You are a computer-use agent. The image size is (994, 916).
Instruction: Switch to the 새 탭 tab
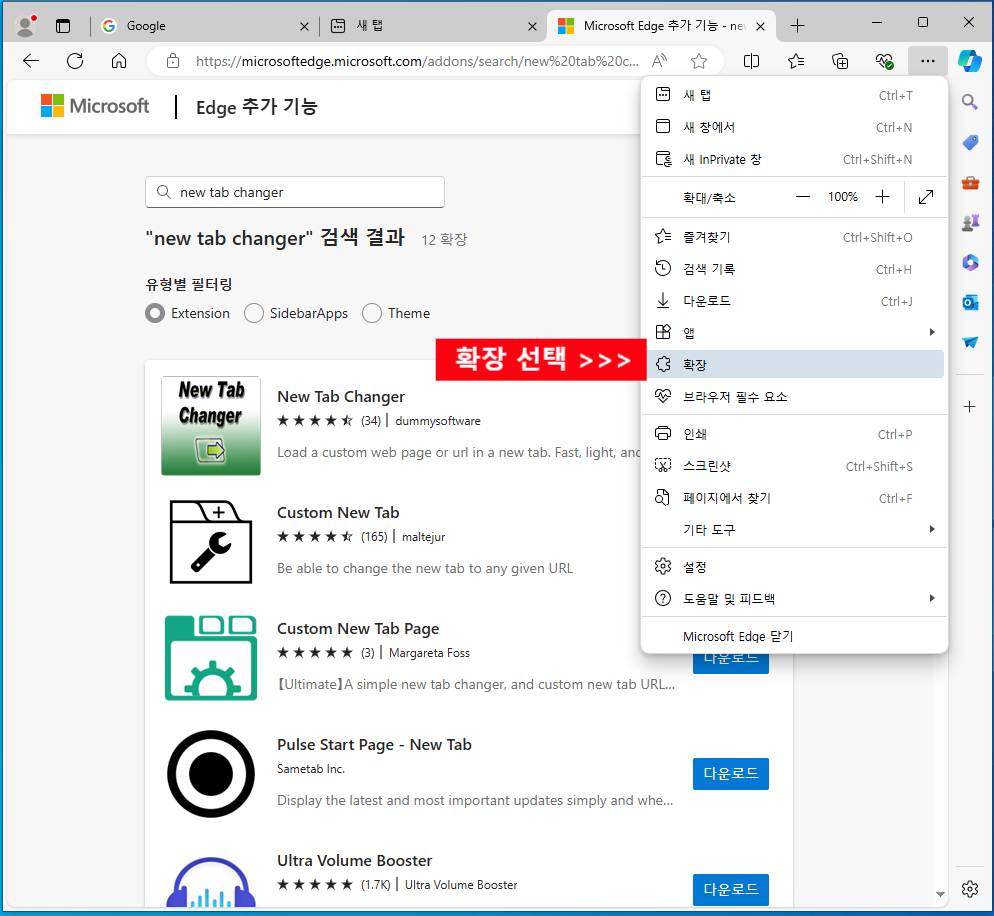tap(434, 26)
